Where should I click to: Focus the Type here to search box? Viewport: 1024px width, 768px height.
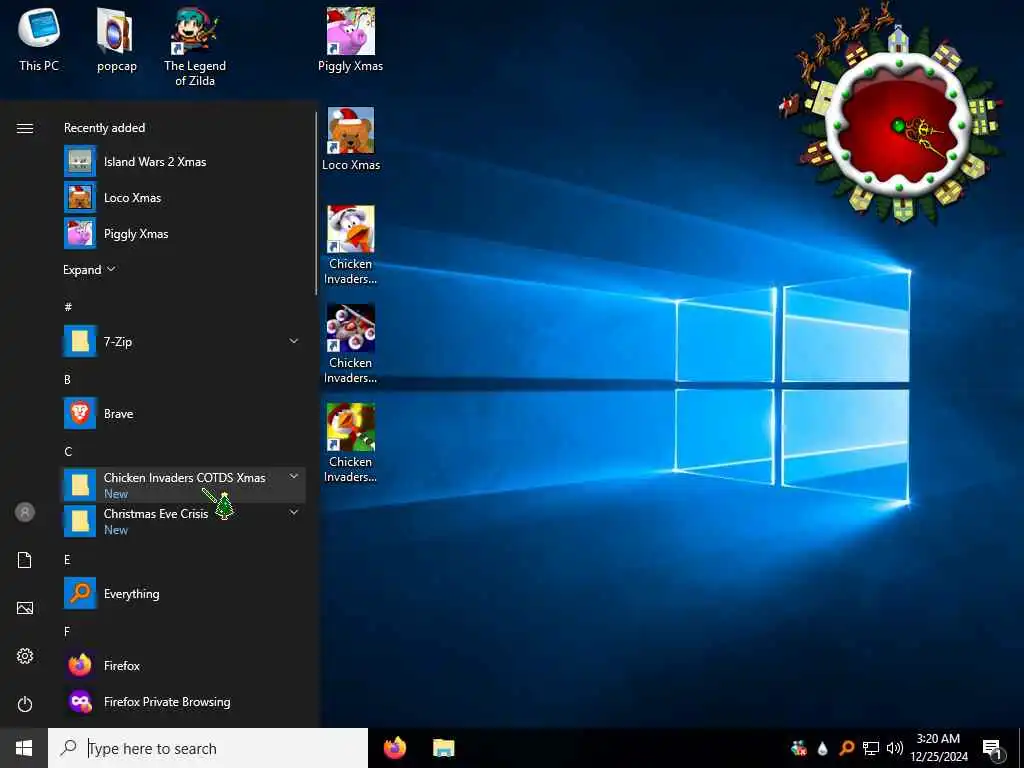208,748
